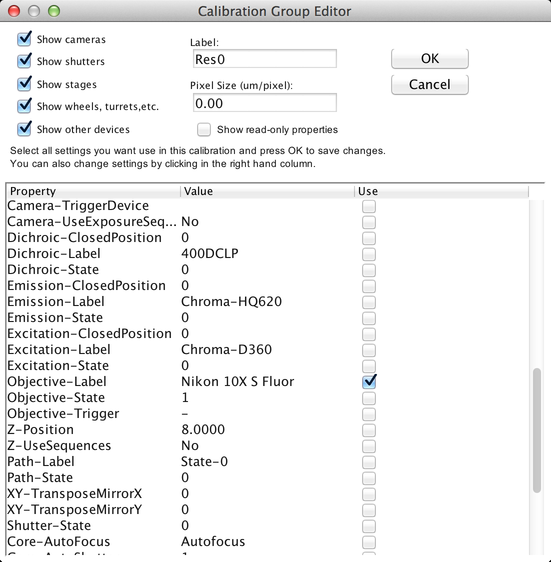This screenshot has width=551, height=562.
Task: Click the State-0 value for Path-Label
Action: click(x=267, y=462)
